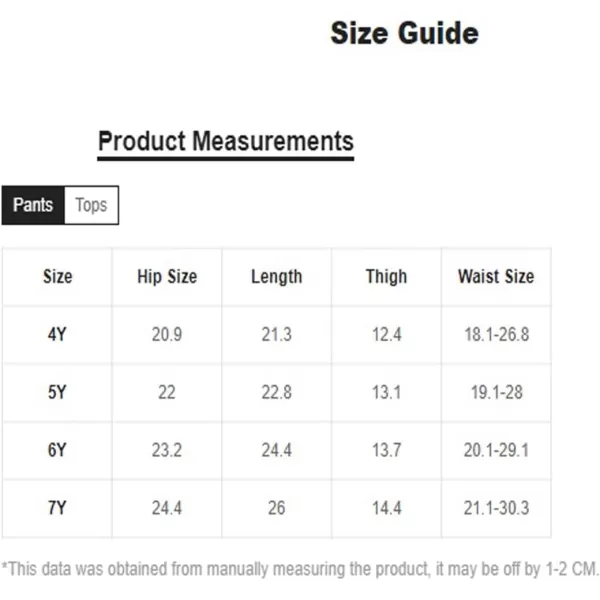
Task: Click the 4Y waist size 18.1-26.8
Action: 497,334
